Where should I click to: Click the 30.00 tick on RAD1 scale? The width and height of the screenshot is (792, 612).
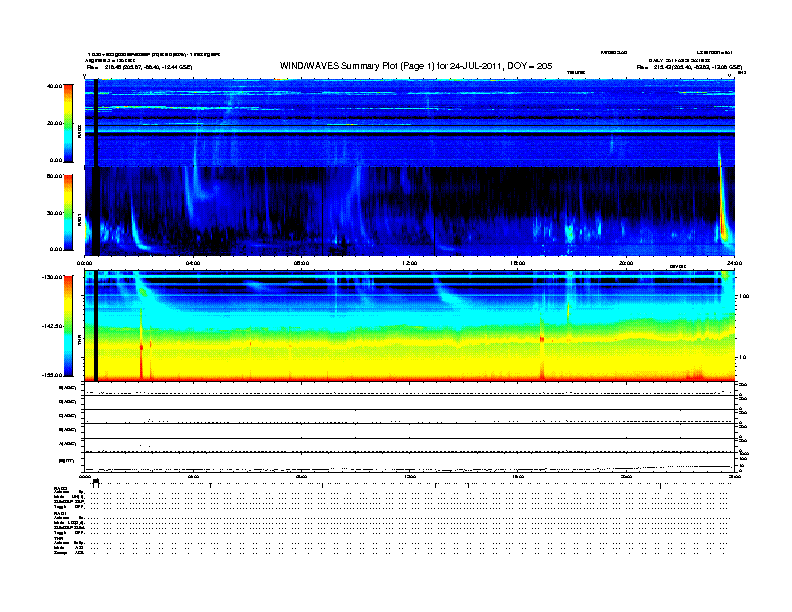(x=54, y=213)
